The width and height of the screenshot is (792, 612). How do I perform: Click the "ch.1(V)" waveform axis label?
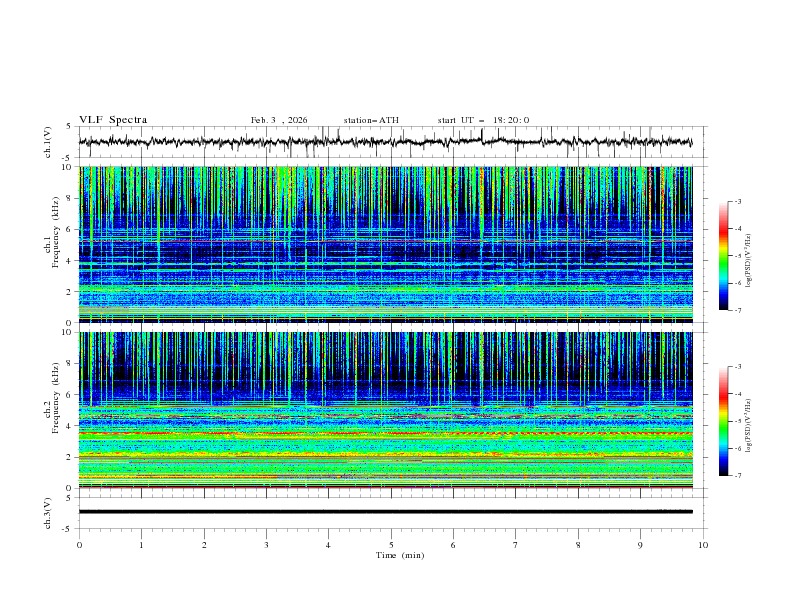click(49, 142)
